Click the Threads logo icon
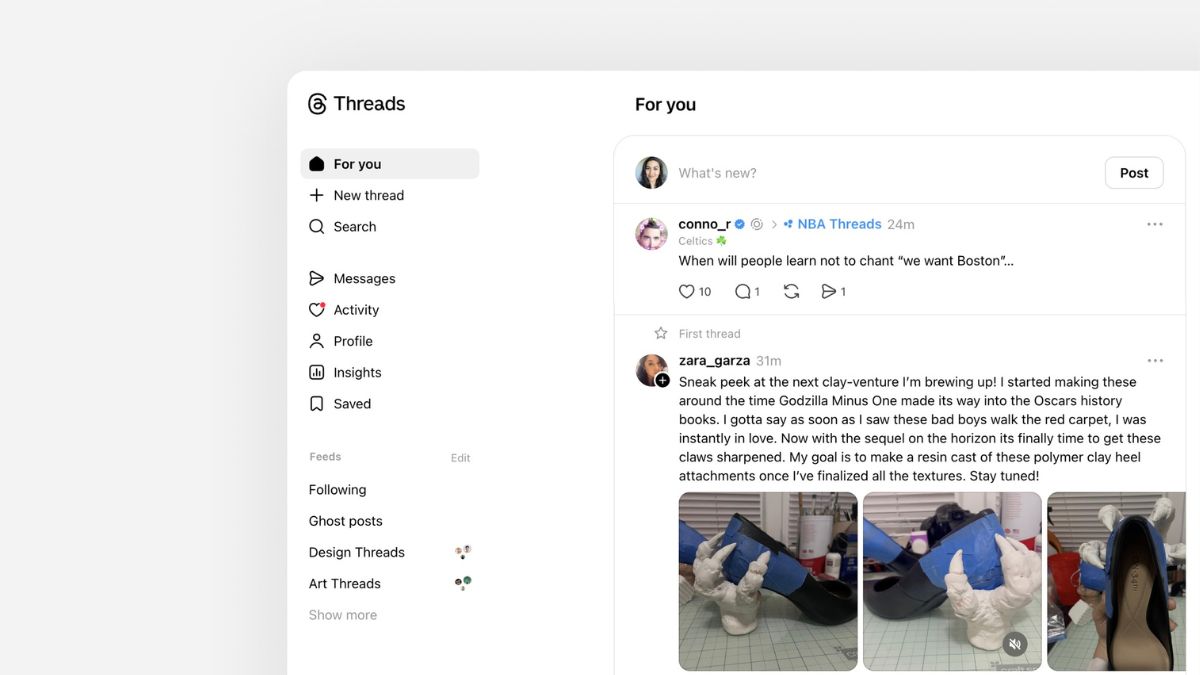Viewport: 1200px width, 675px height. (x=317, y=104)
